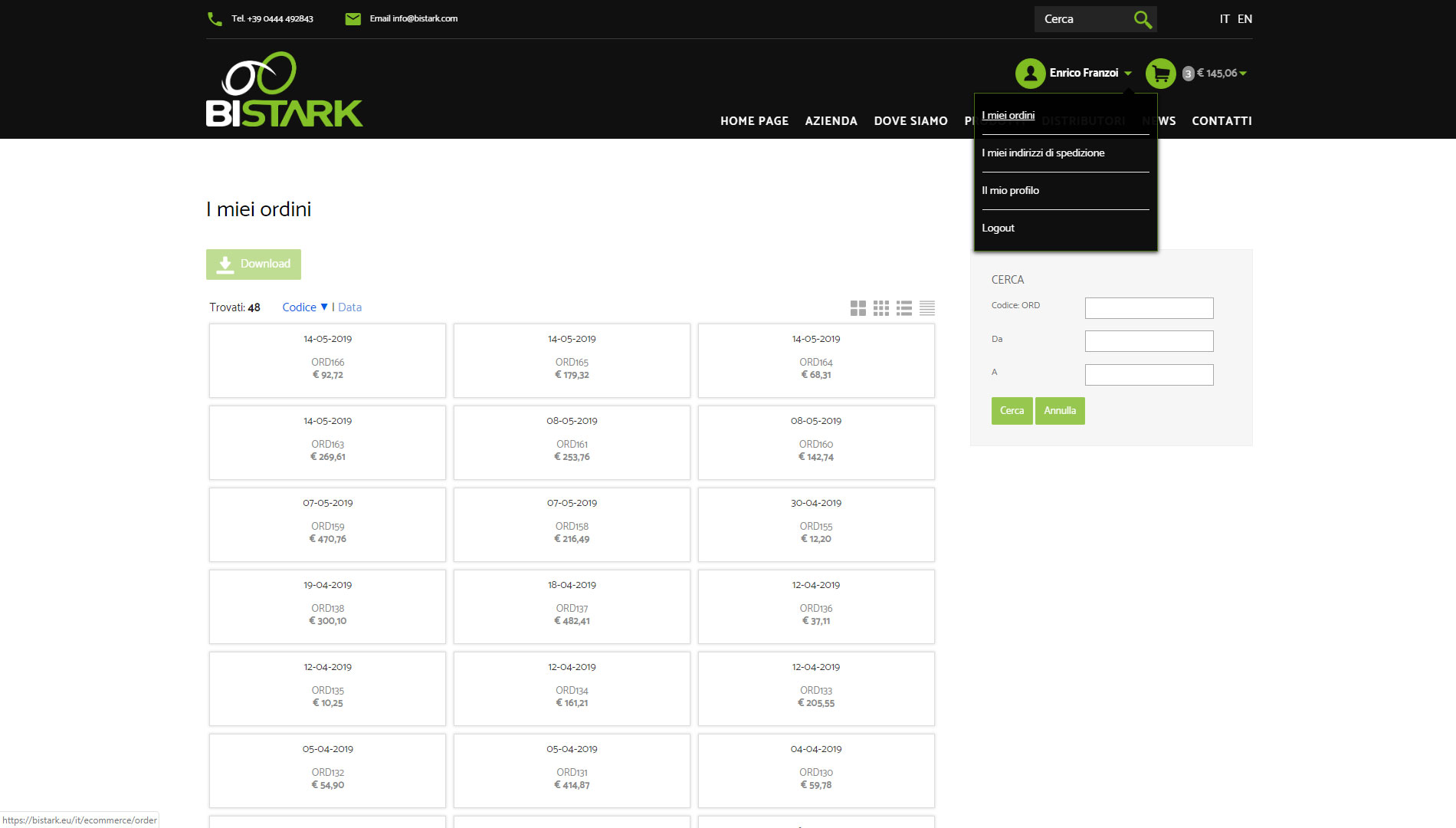
Task: Click the Bistark logo
Action: [x=284, y=90]
